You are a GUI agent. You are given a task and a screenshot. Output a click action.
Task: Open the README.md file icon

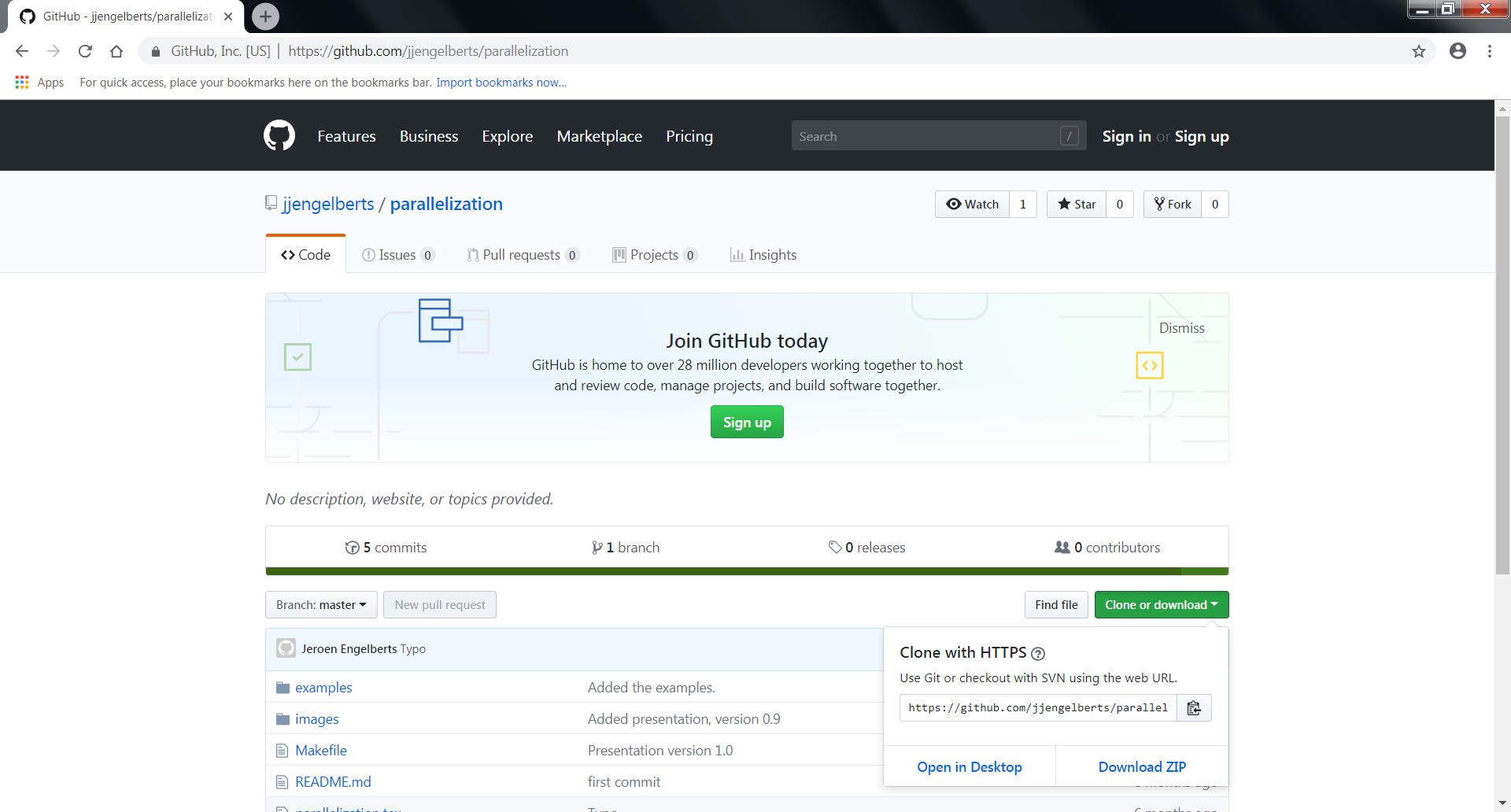pos(283,781)
